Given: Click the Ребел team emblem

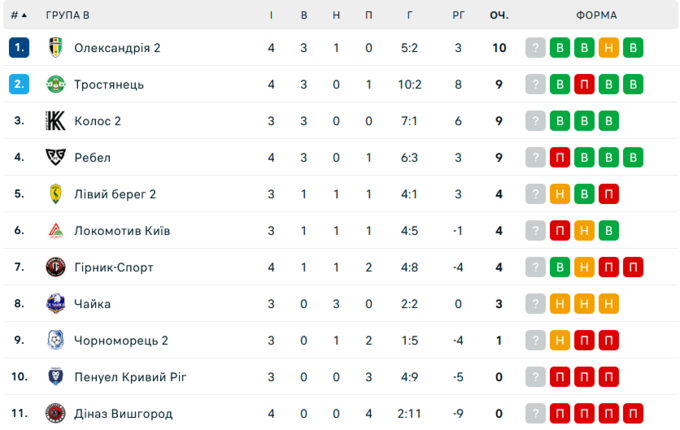Looking at the screenshot, I should (55, 157).
